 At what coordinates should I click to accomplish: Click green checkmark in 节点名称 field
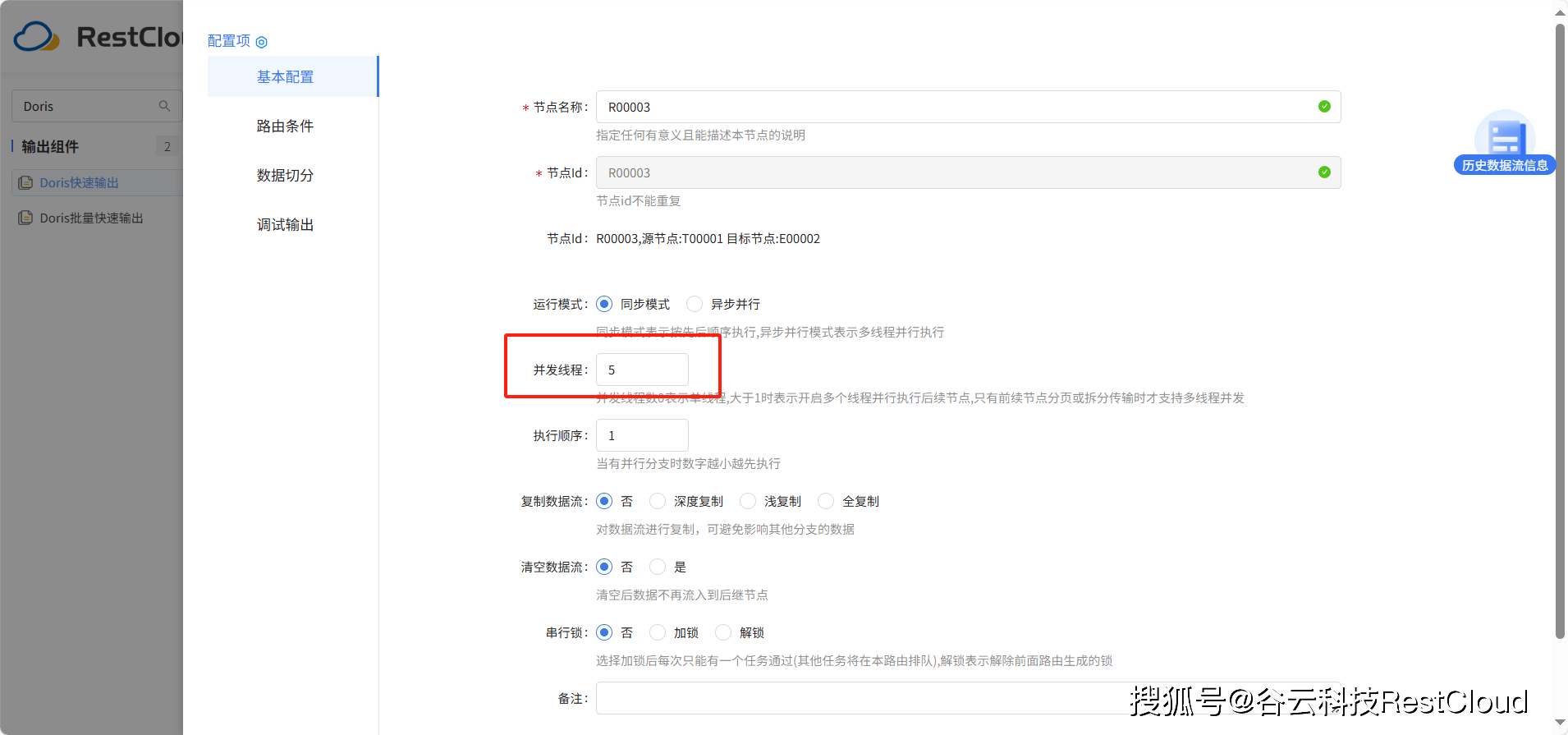point(1323,107)
